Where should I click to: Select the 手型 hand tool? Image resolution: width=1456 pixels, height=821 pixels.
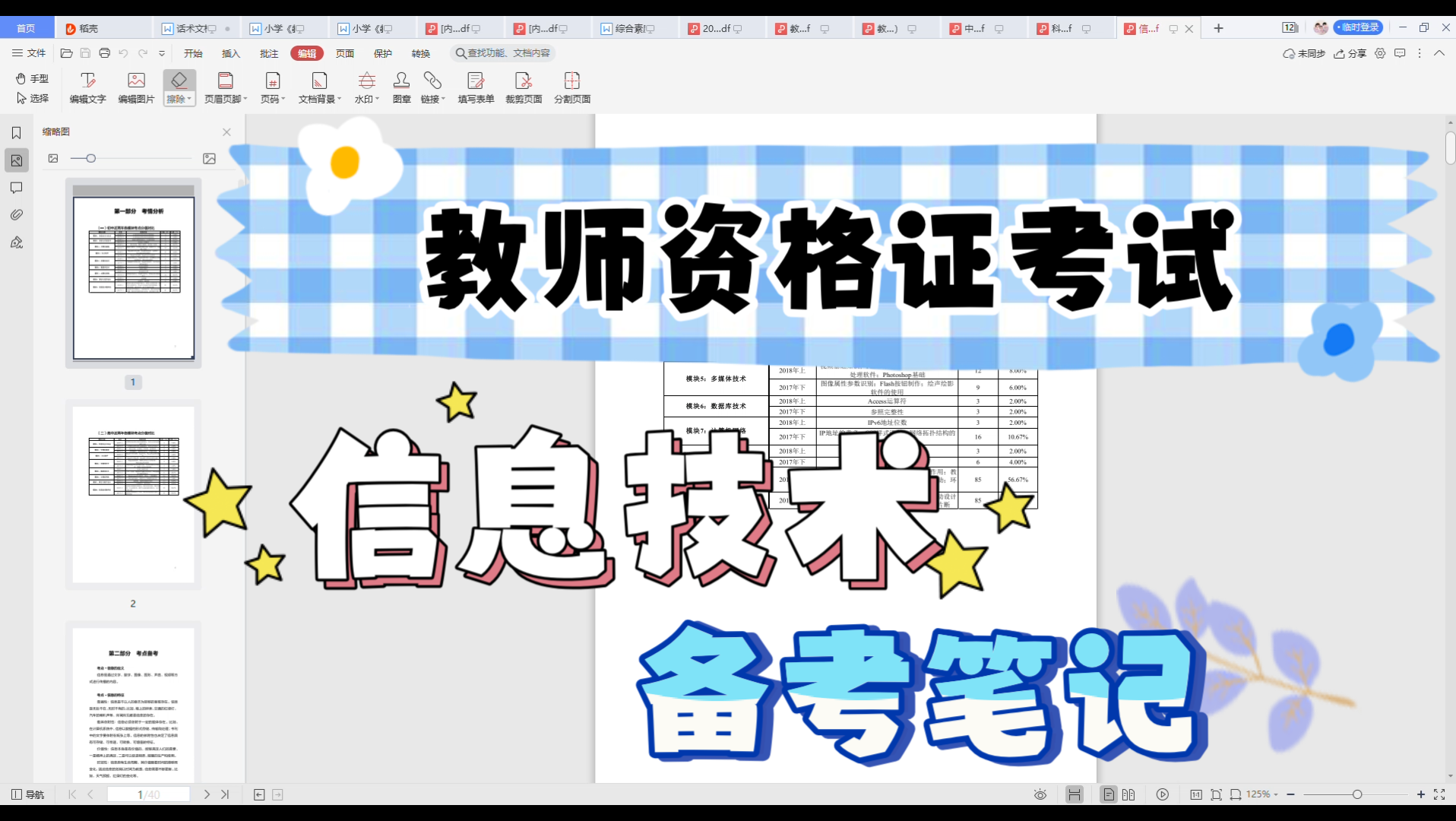[x=32, y=78]
